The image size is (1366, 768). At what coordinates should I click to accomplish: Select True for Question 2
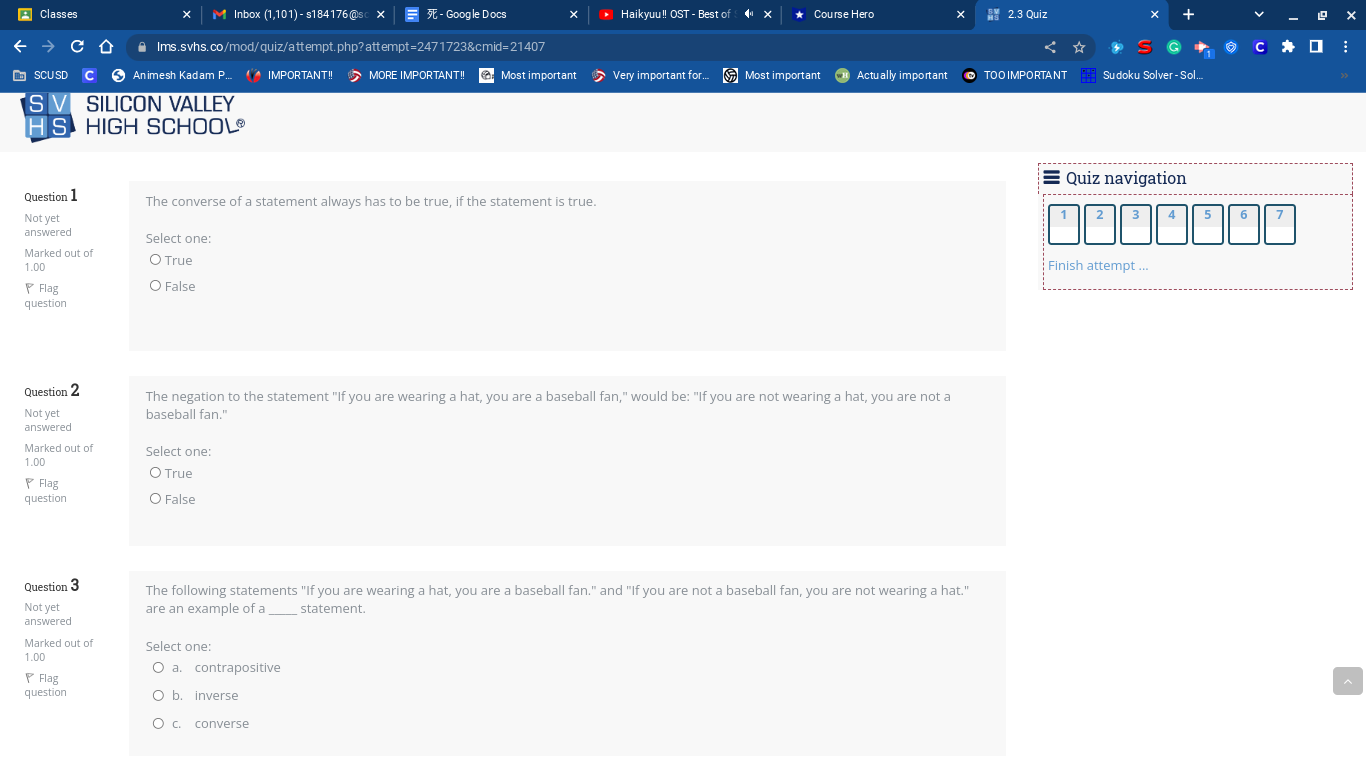(x=155, y=473)
